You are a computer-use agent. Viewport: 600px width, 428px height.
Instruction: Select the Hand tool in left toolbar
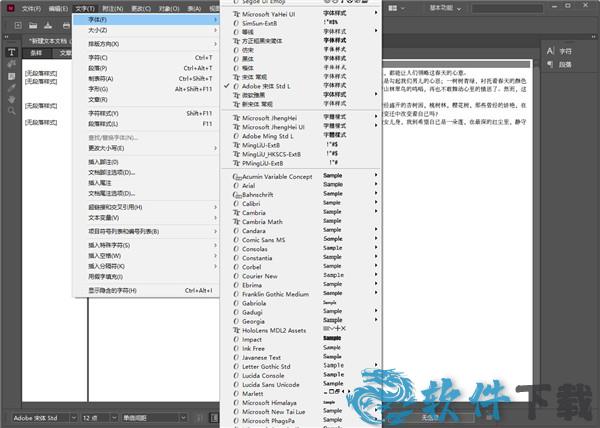[x=11, y=99]
